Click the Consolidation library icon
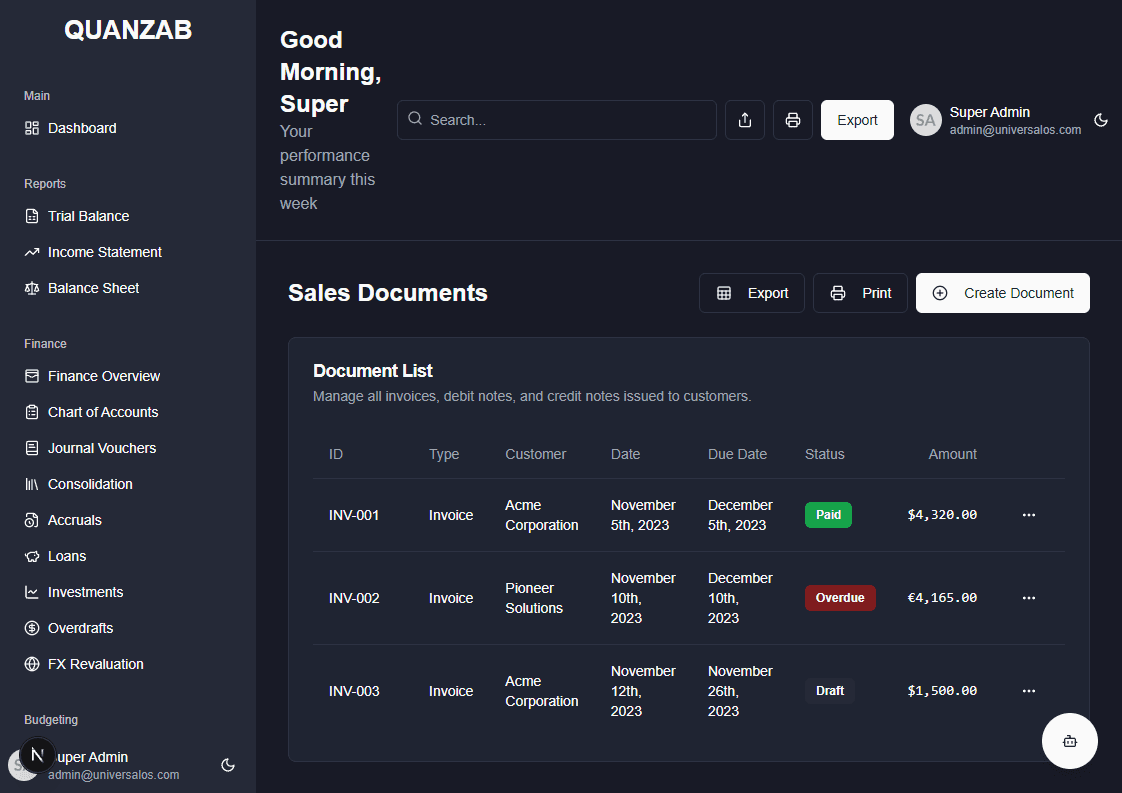Viewport: 1122px width, 793px height. tap(31, 484)
